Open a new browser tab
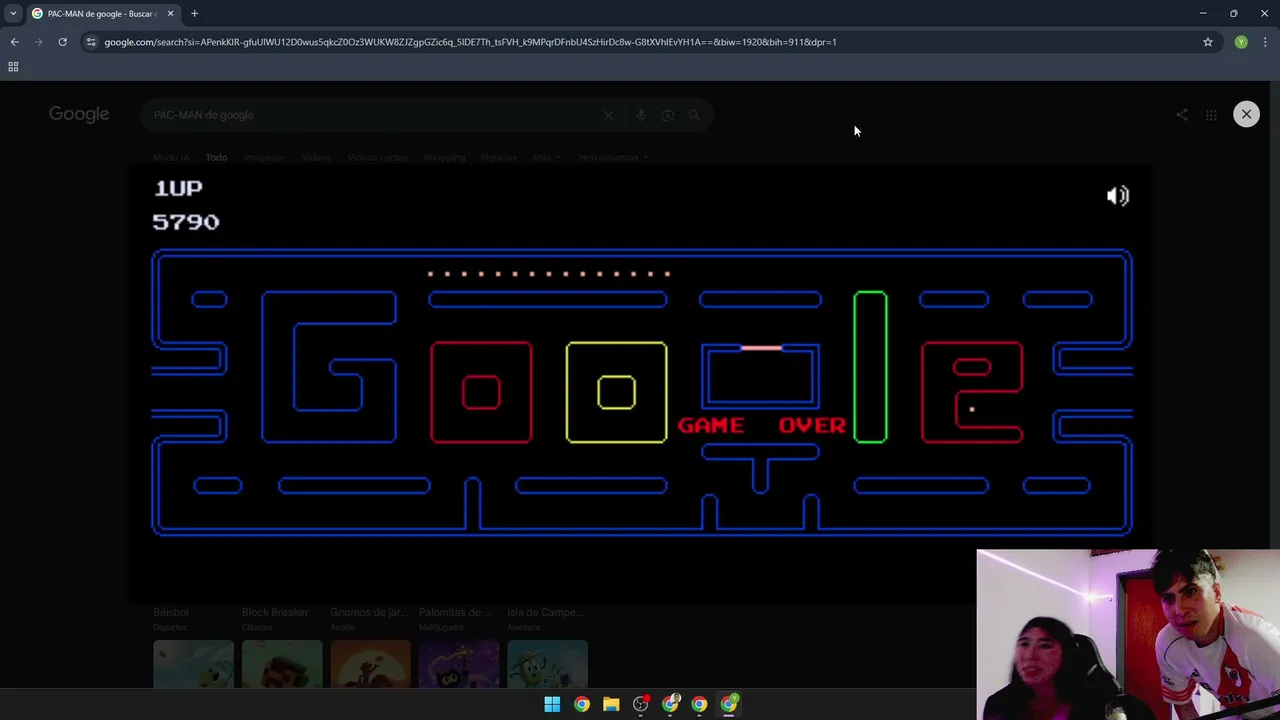 point(194,13)
